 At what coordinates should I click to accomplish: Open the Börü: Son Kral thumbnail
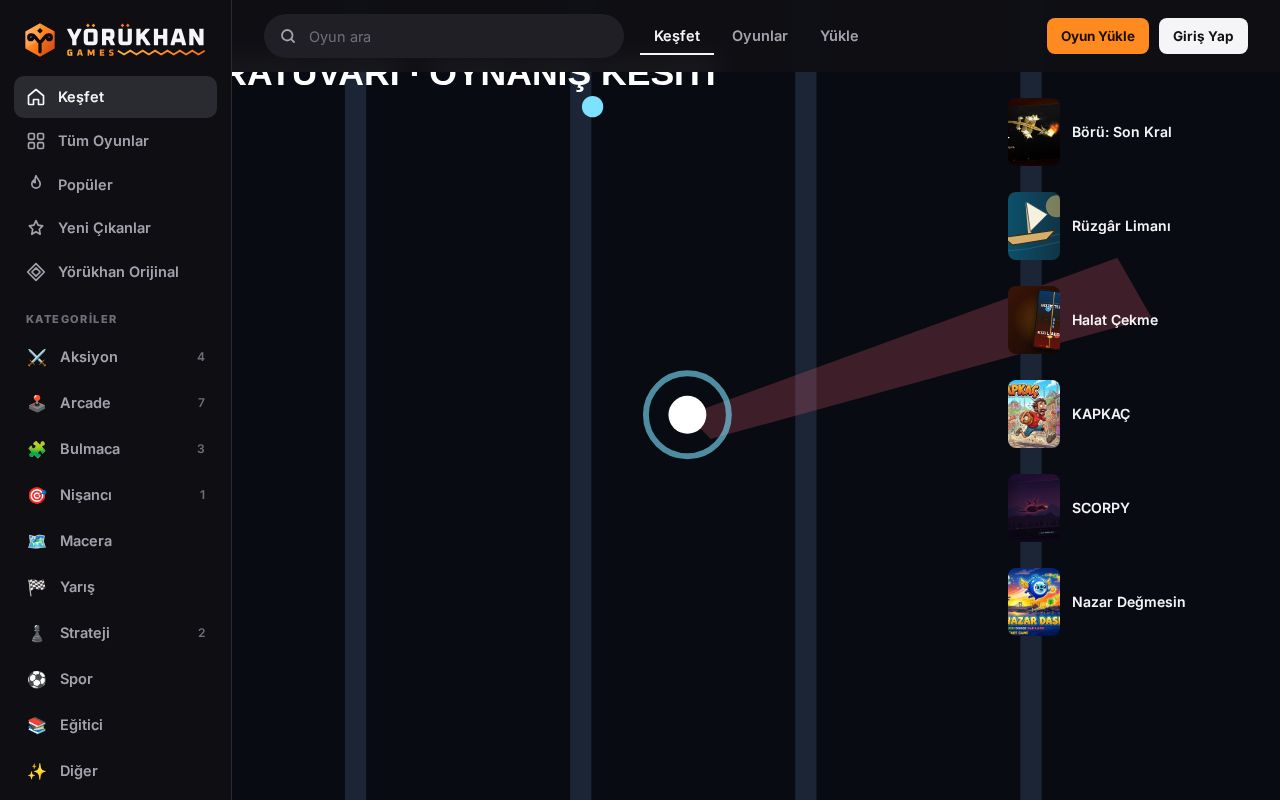point(1034,132)
